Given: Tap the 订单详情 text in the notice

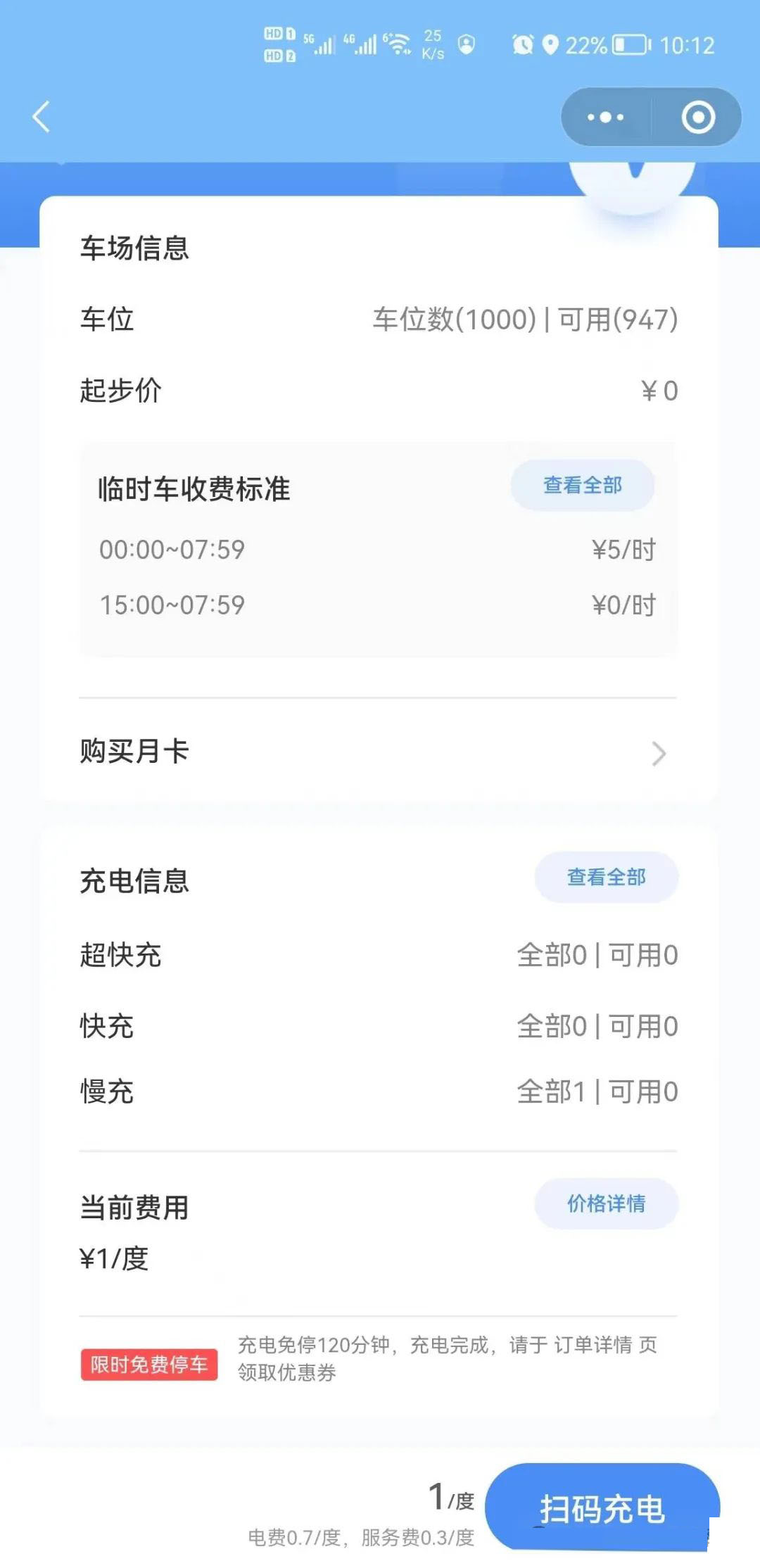Looking at the screenshot, I should pyautogui.click(x=593, y=1346).
